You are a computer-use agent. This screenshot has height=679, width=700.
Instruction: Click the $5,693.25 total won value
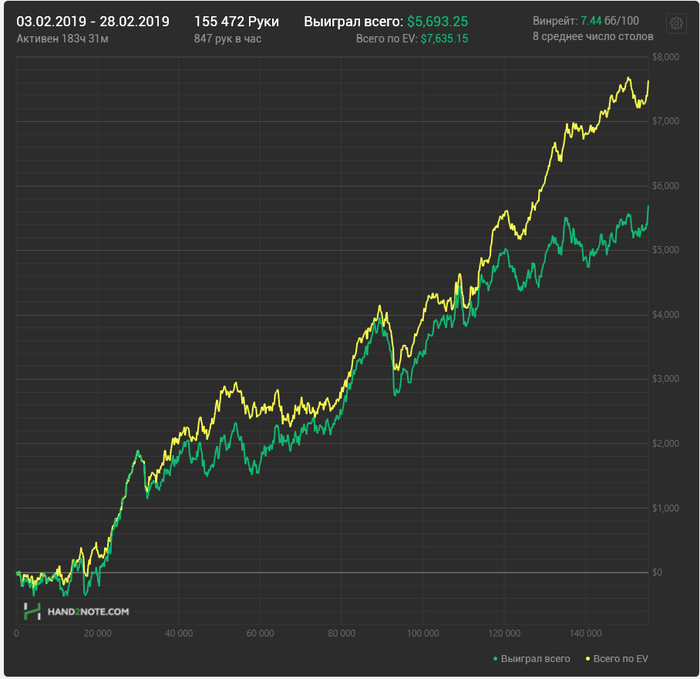438,21
